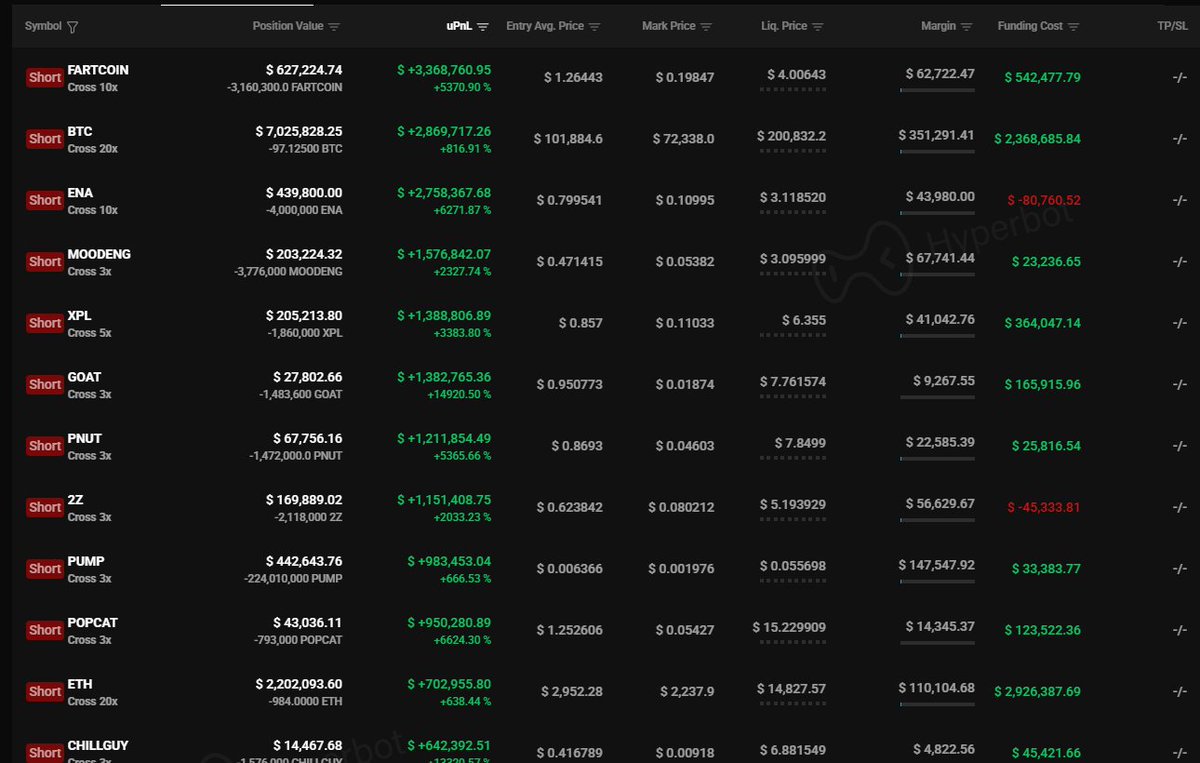This screenshot has height=763, width=1200.
Task: Click PUMP margin $ 147,547.92
Action: pos(936,565)
